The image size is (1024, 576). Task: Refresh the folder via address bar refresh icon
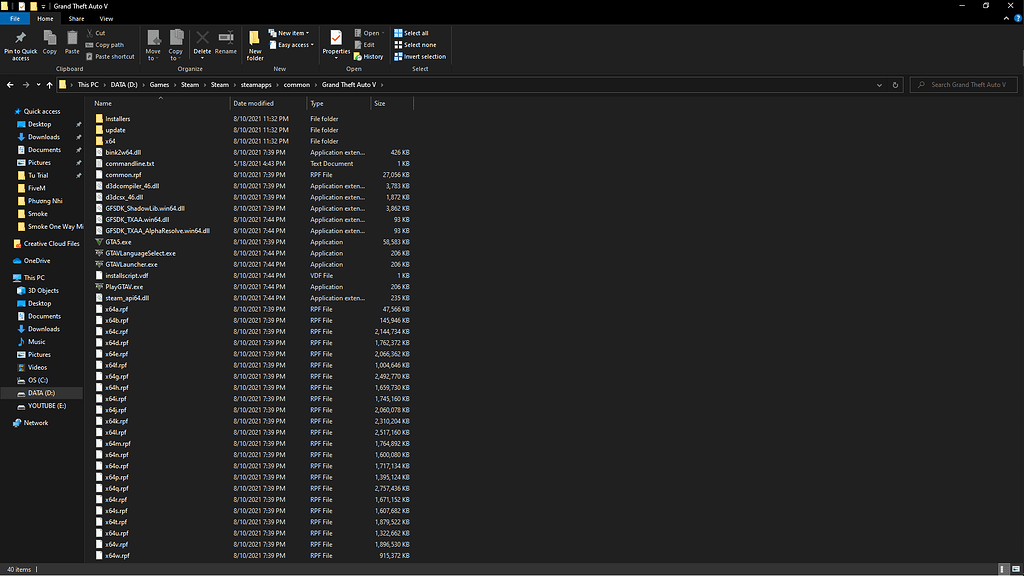tap(895, 85)
